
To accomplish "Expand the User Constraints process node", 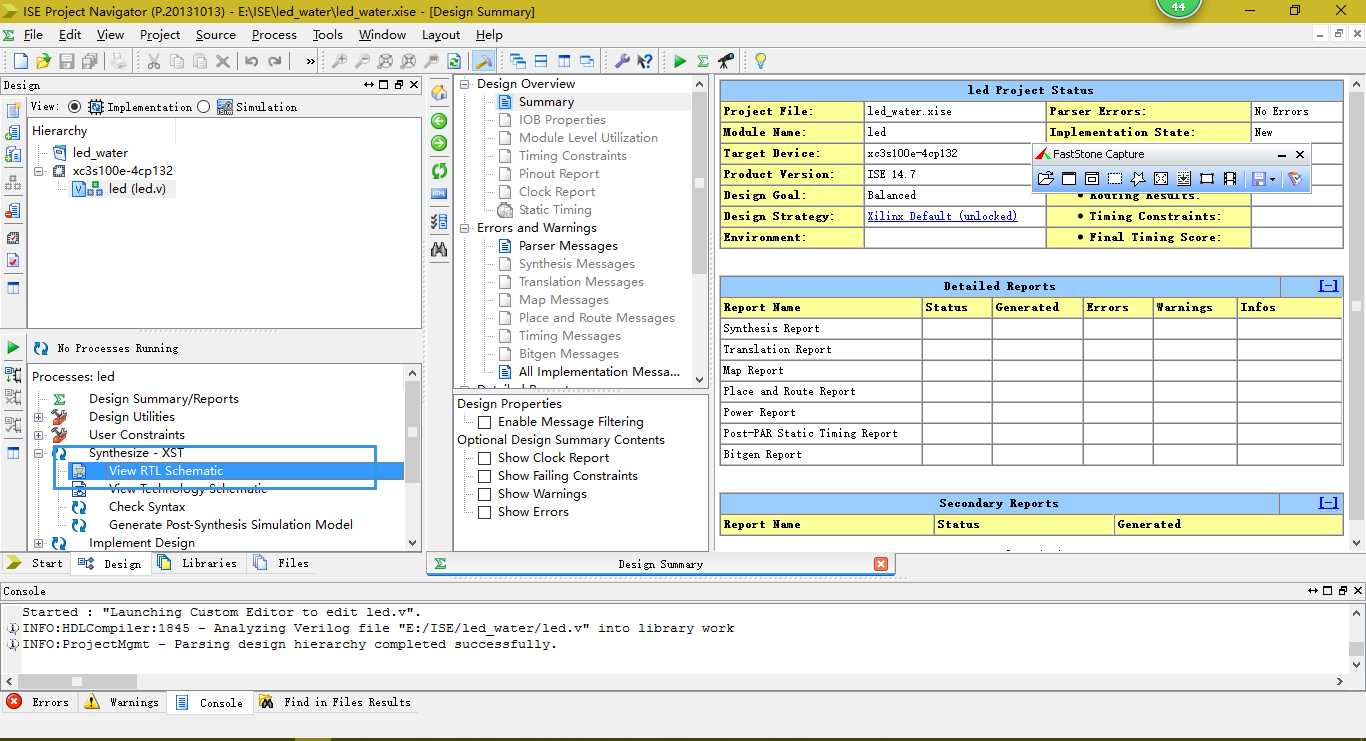I will pyautogui.click(x=38, y=435).
